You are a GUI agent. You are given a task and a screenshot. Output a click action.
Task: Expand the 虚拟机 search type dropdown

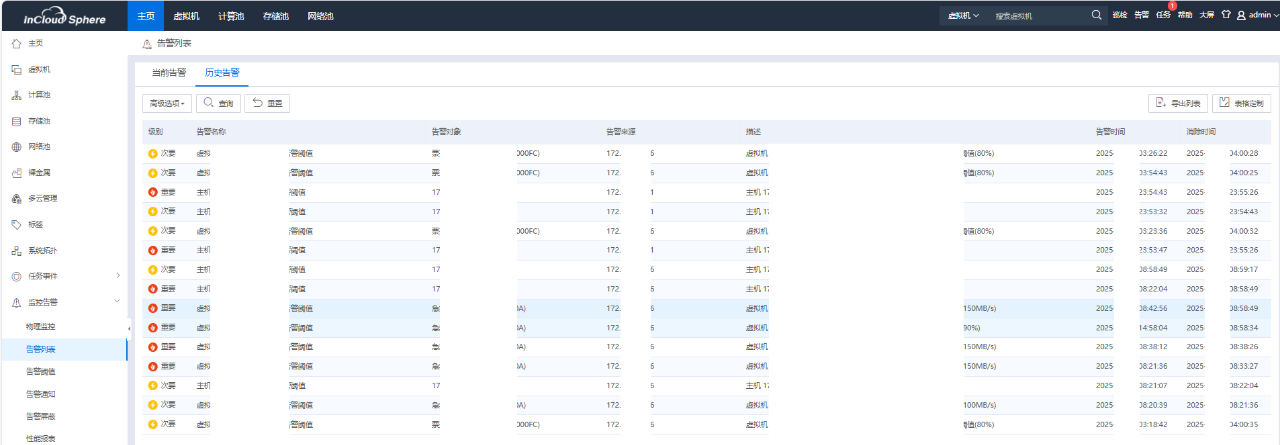tap(964, 16)
